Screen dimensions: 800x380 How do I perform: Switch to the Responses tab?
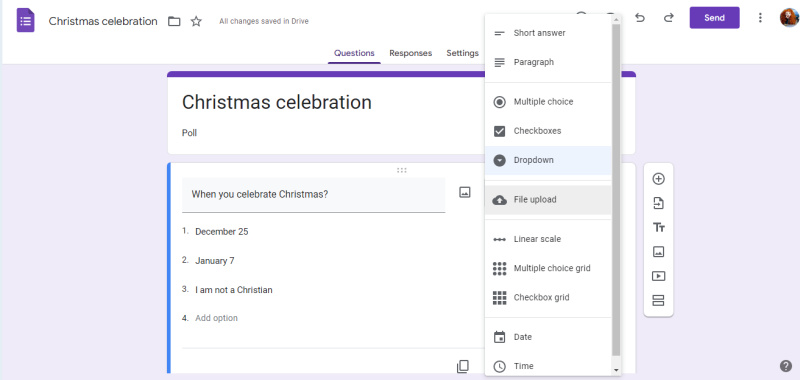410,53
